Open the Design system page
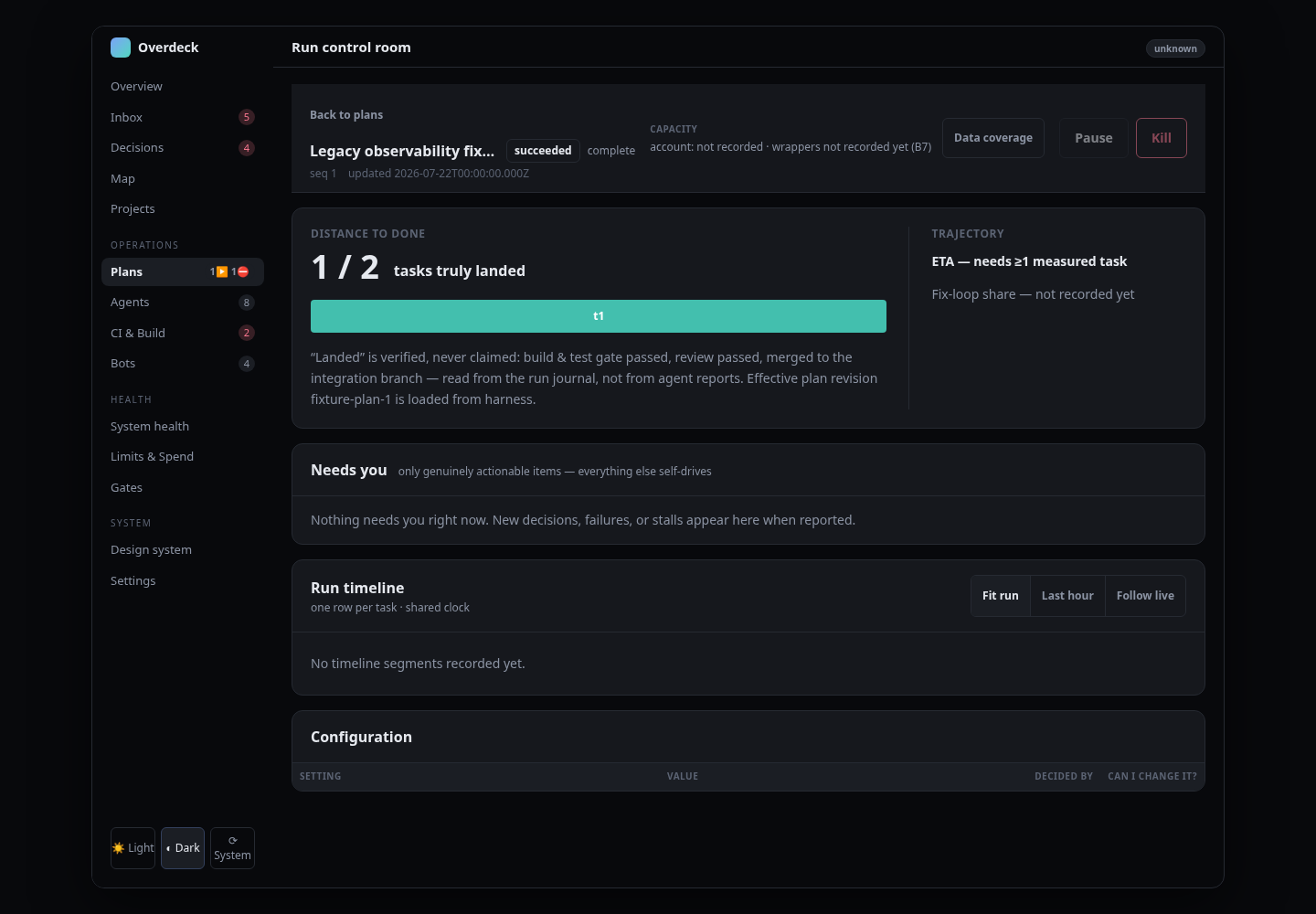The image size is (1316, 914). tap(183, 550)
